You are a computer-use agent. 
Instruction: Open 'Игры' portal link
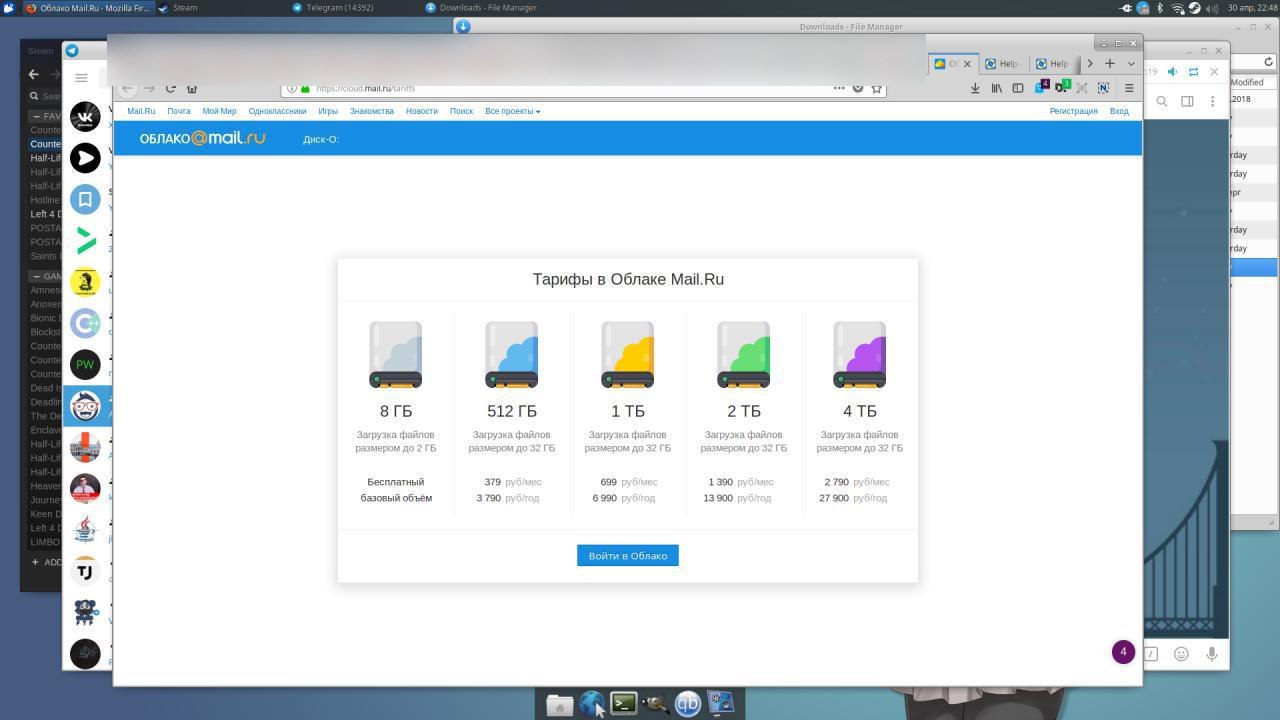click(328, 111)
